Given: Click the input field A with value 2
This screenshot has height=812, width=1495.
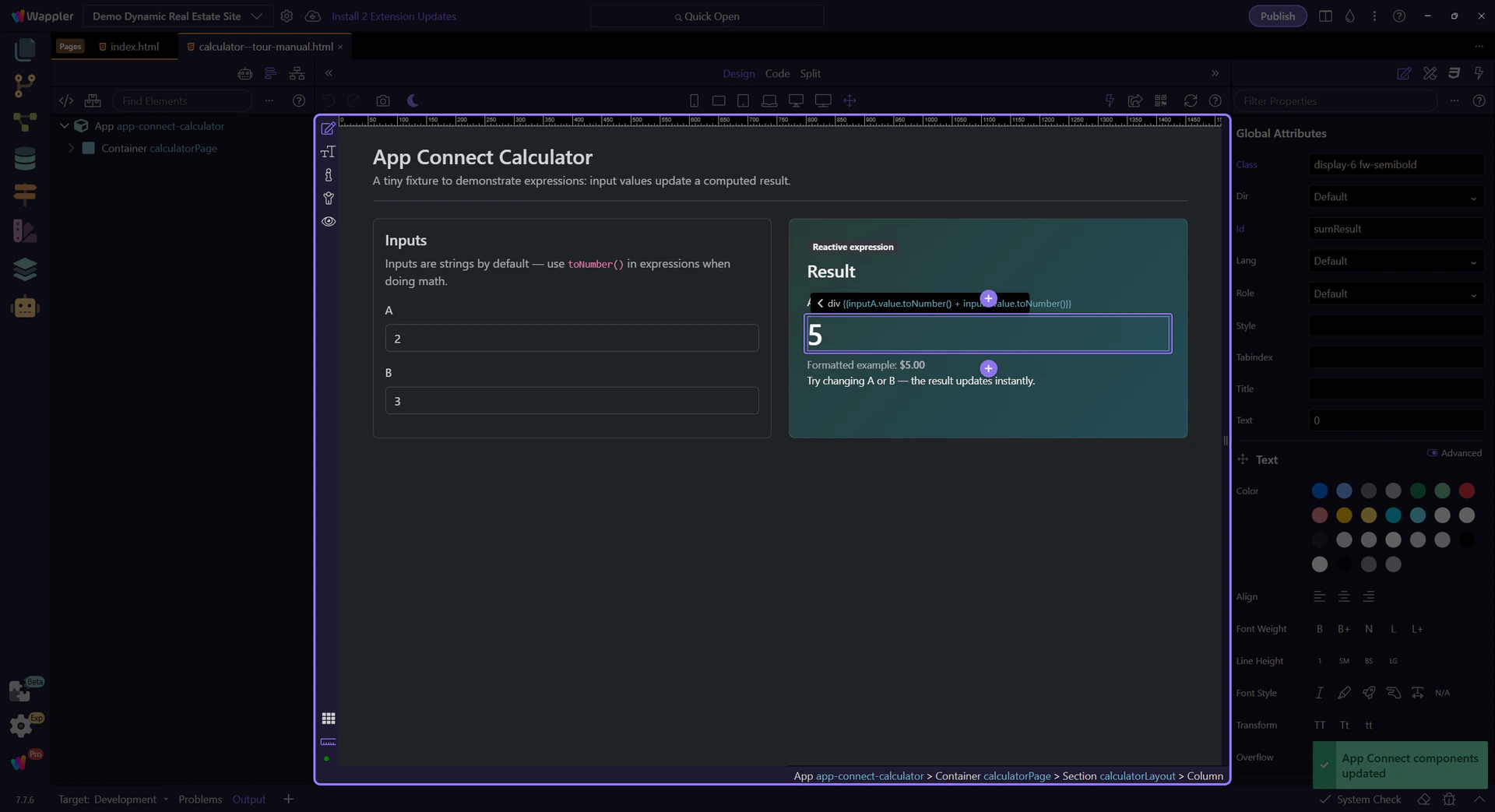Looking at the screenshot, I should click(572, 339).
